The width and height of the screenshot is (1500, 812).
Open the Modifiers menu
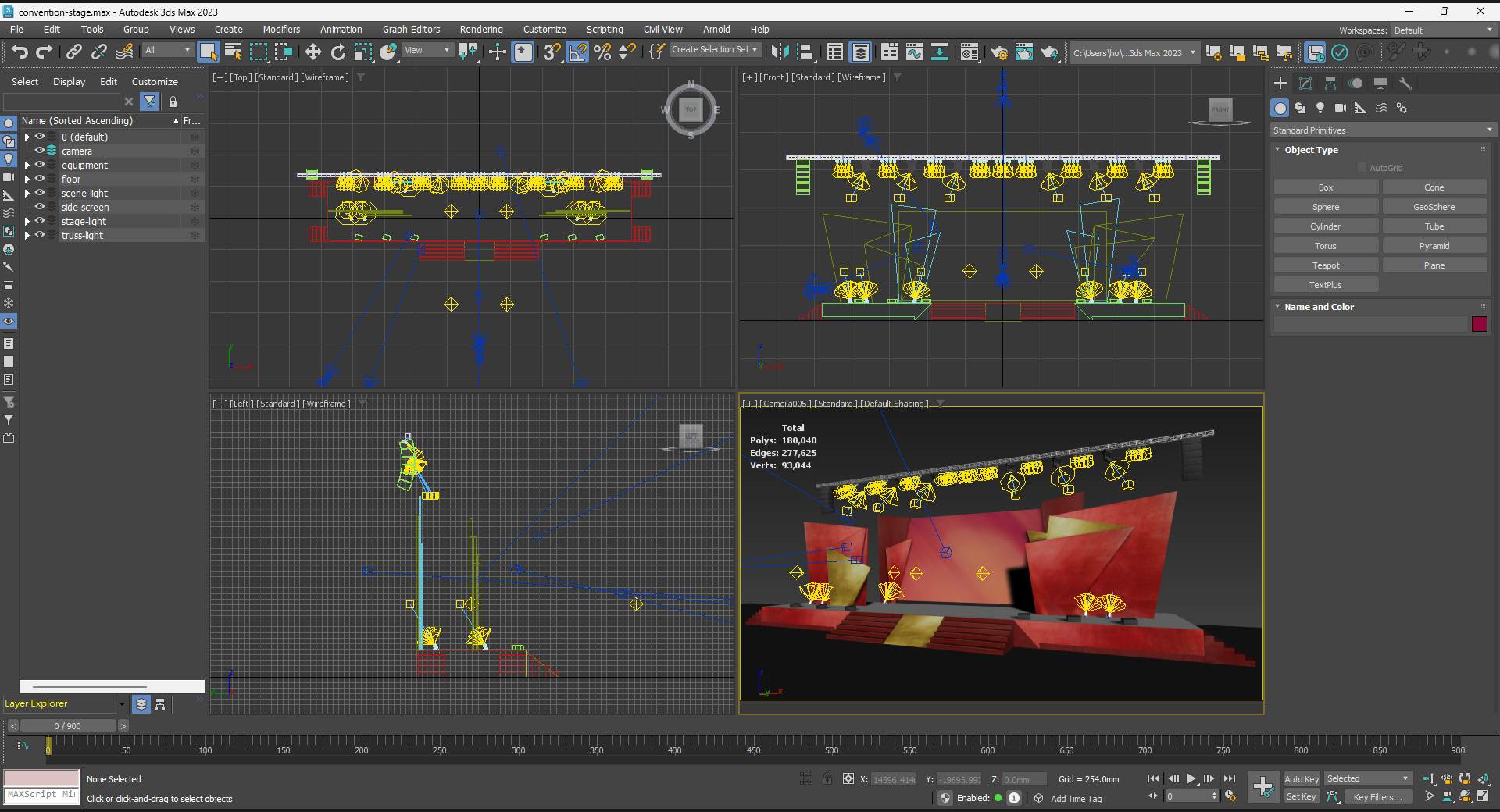coord(281,30)
